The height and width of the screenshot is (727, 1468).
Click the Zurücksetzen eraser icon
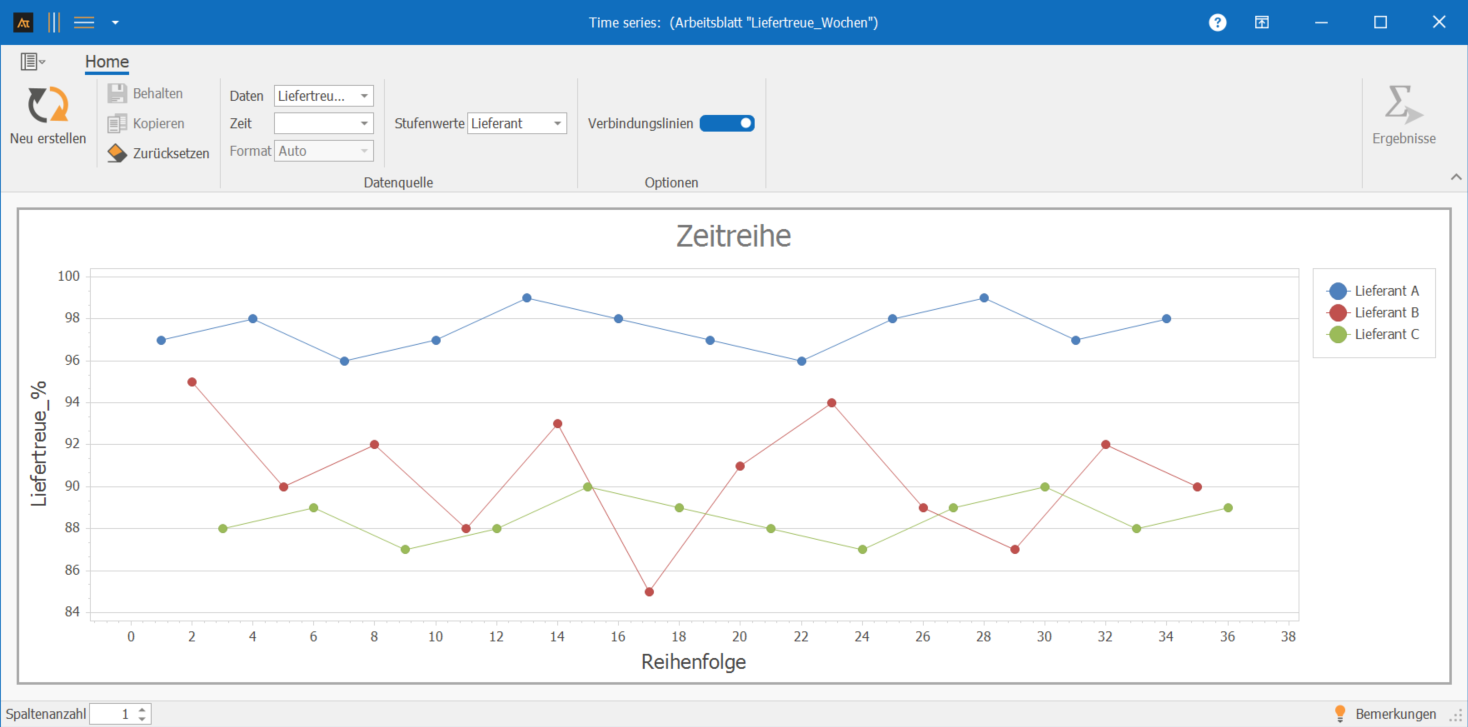[x=117, y=153]
